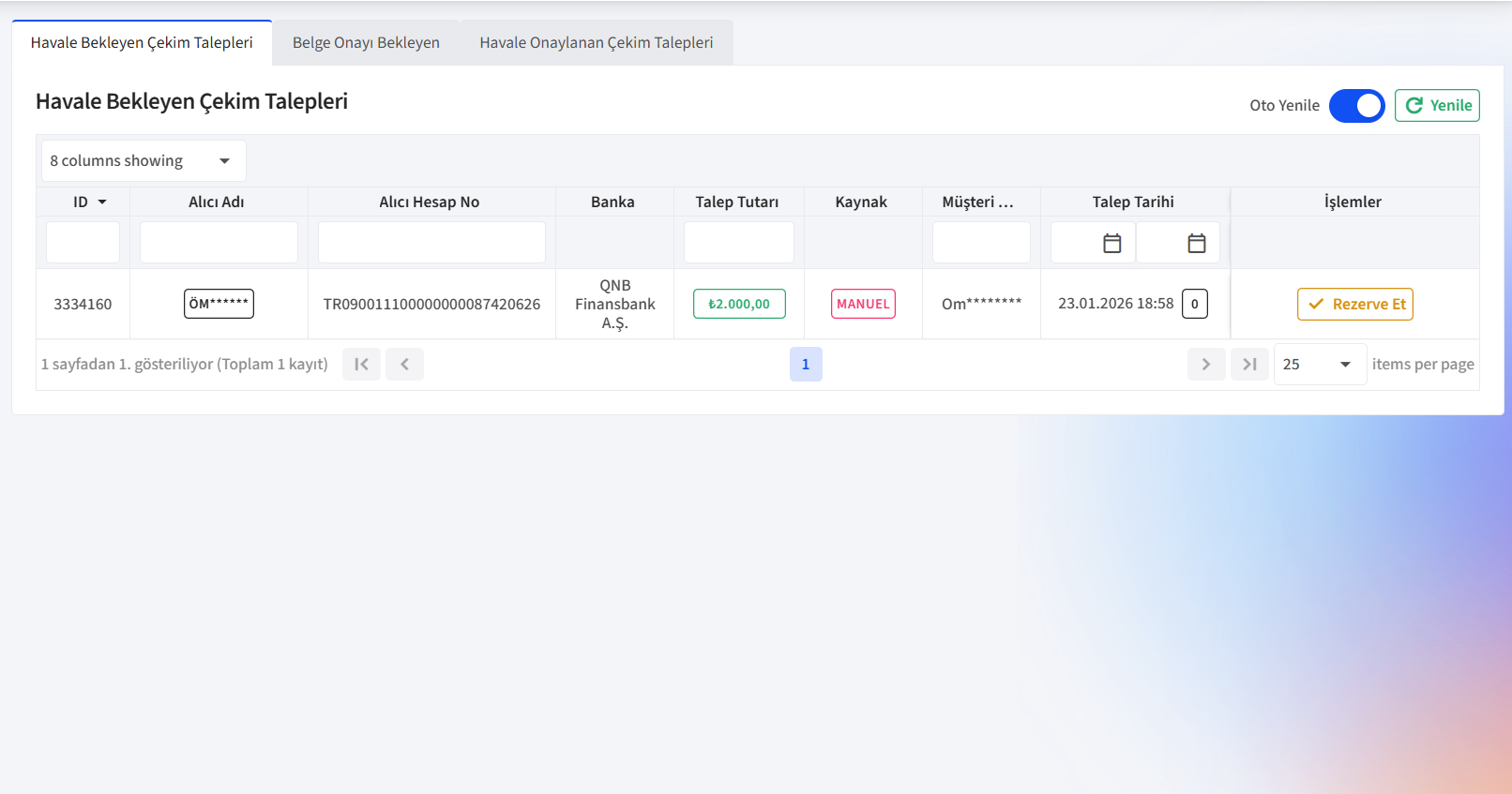The width and height of the screenshot is (1512, 794).
Task: Open the Talep Tarihi end date calendar
Action: coord(1197,243)
